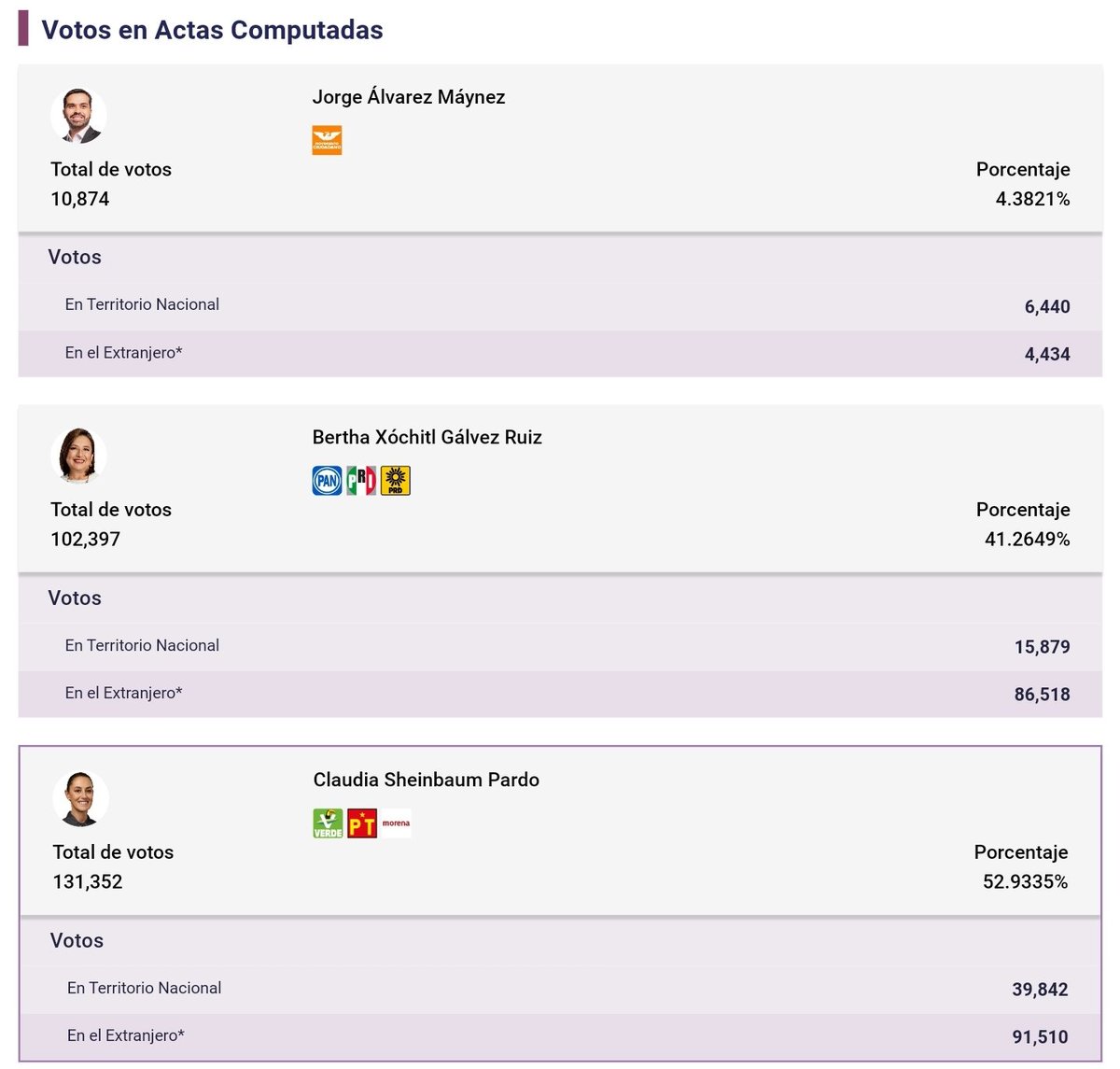Open the Jorge Álvarez Máynez name heading
Screen dimensions: 1120x1069
[x=409, y=97]
